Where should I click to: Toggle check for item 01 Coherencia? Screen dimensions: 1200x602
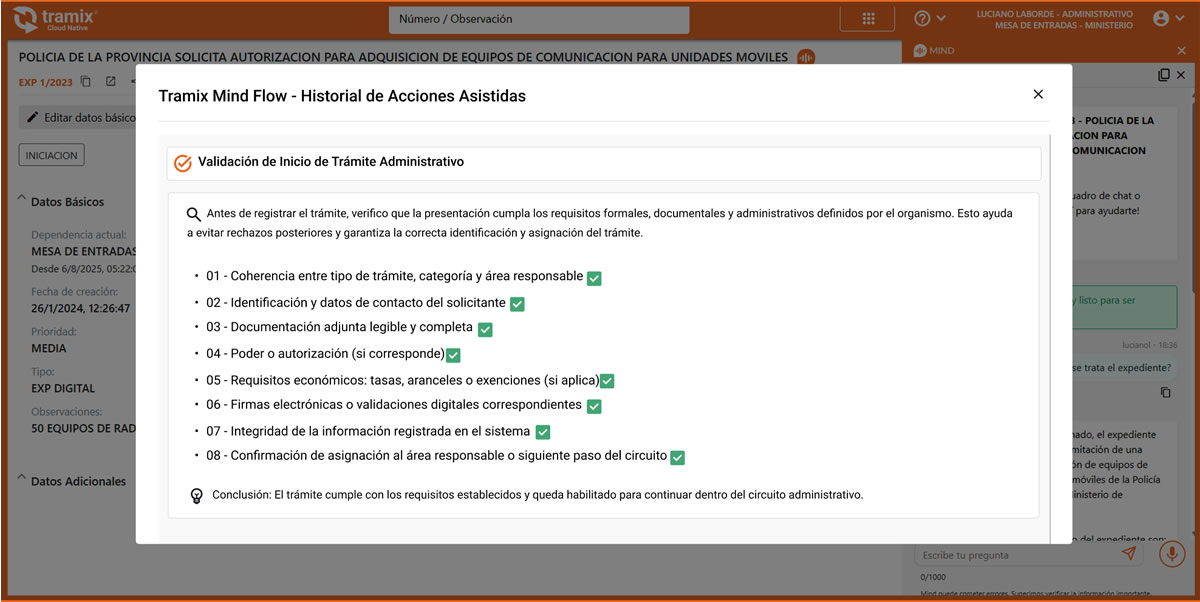(x=594, y=278)
